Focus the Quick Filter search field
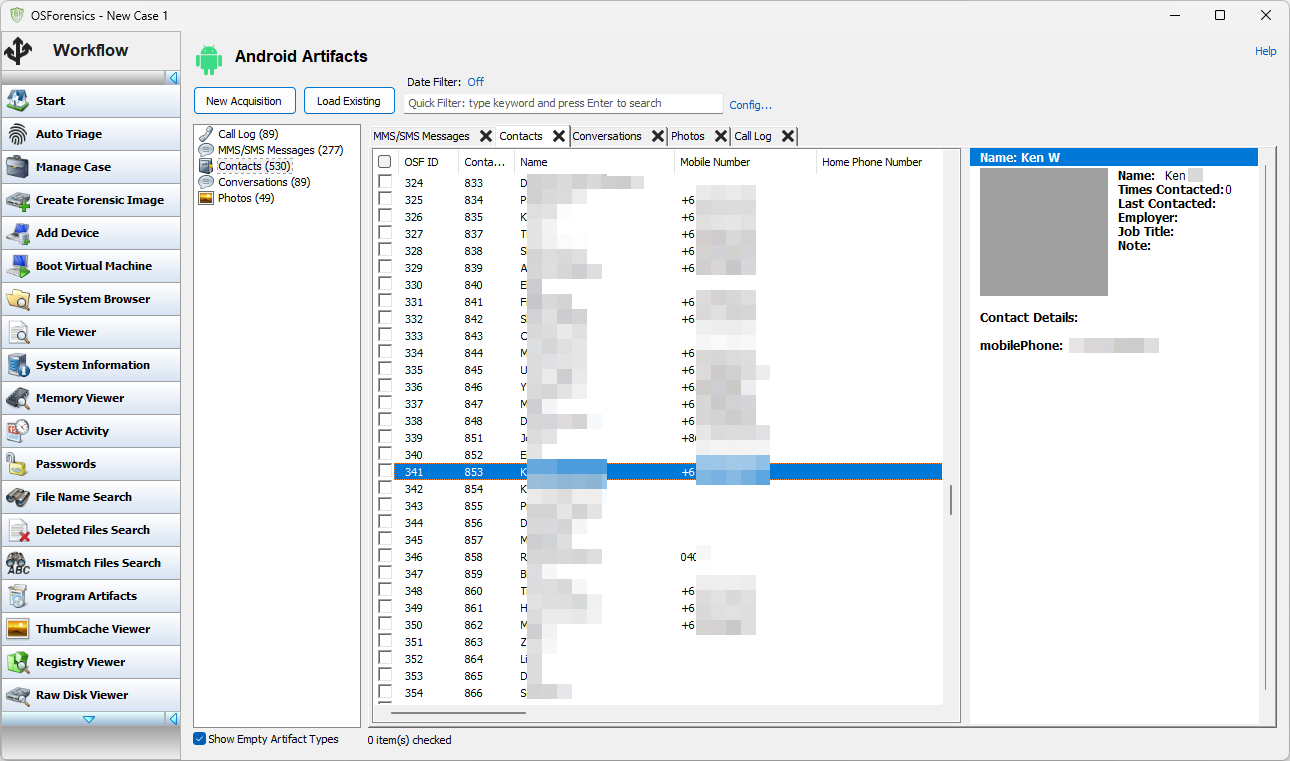The image size is (1290, 761). click(563, 103)
